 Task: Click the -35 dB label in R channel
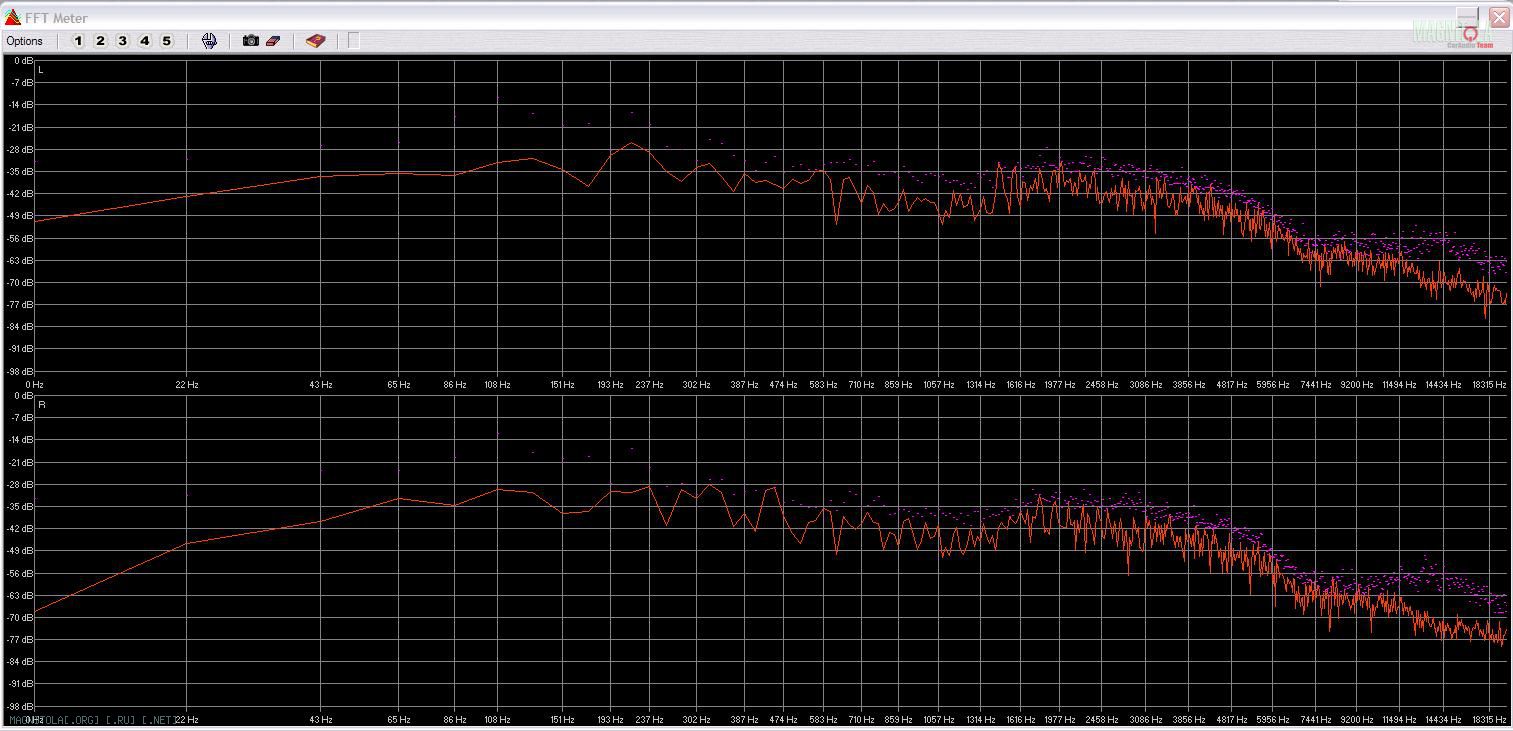coord(21,507)
